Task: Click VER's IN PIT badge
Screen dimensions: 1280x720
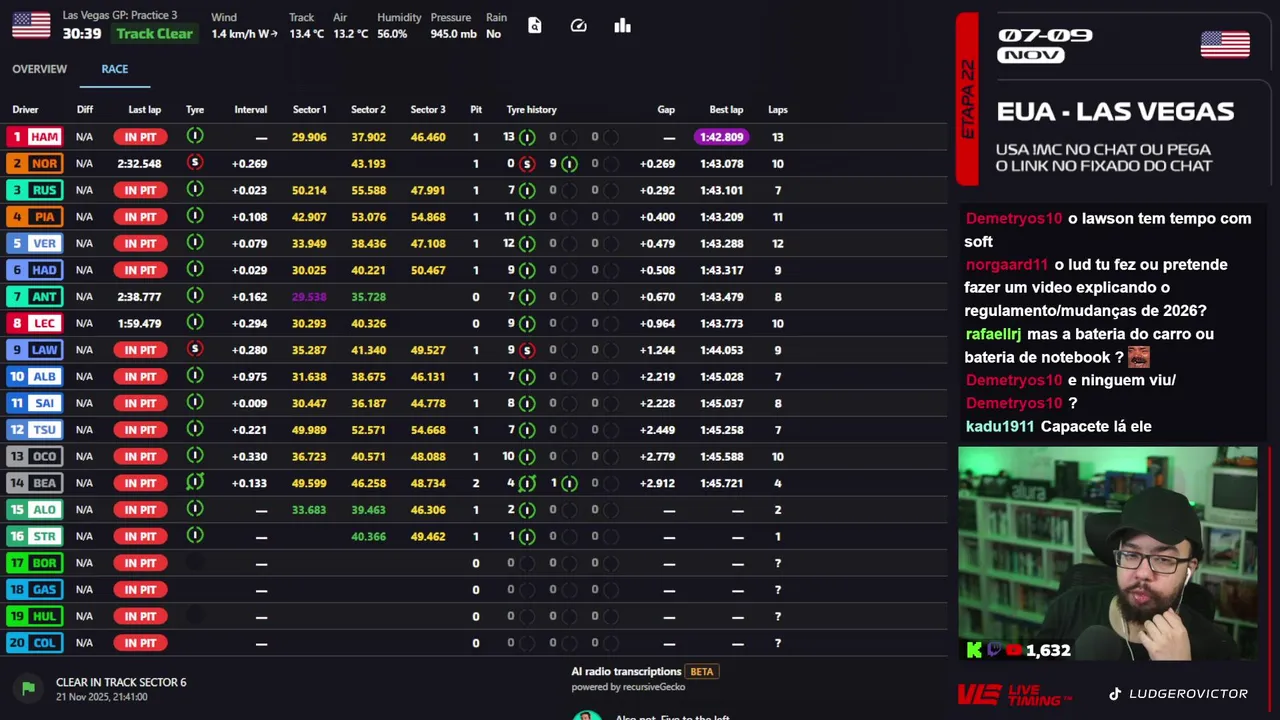Action: 140,243
